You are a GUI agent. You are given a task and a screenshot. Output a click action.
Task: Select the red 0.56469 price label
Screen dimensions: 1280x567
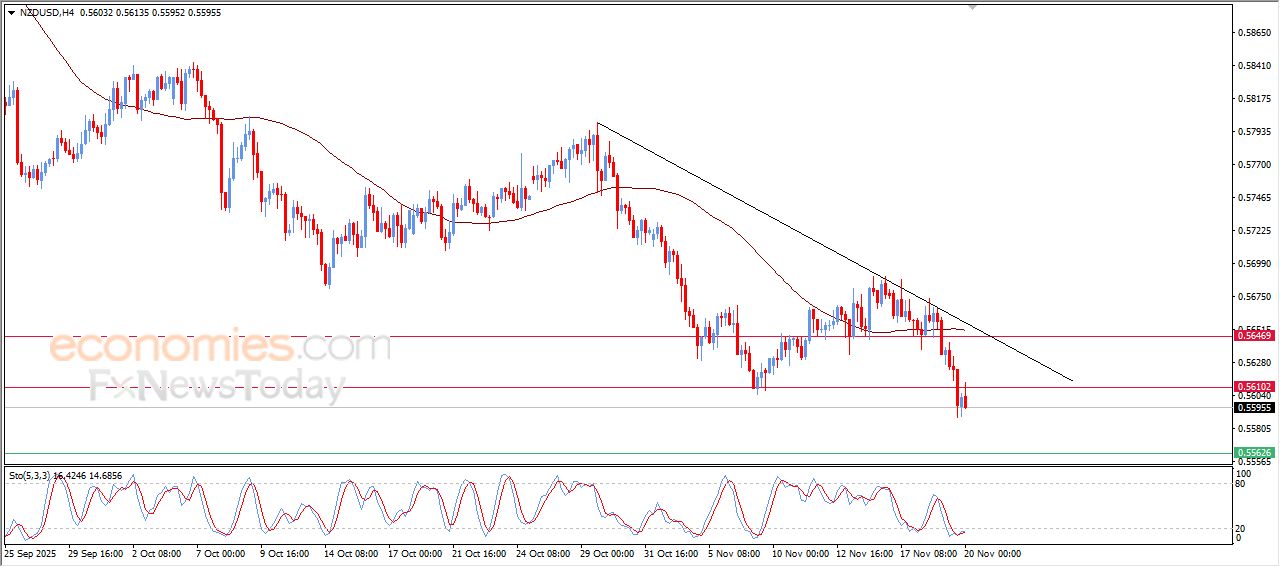tap(1254, 337)
